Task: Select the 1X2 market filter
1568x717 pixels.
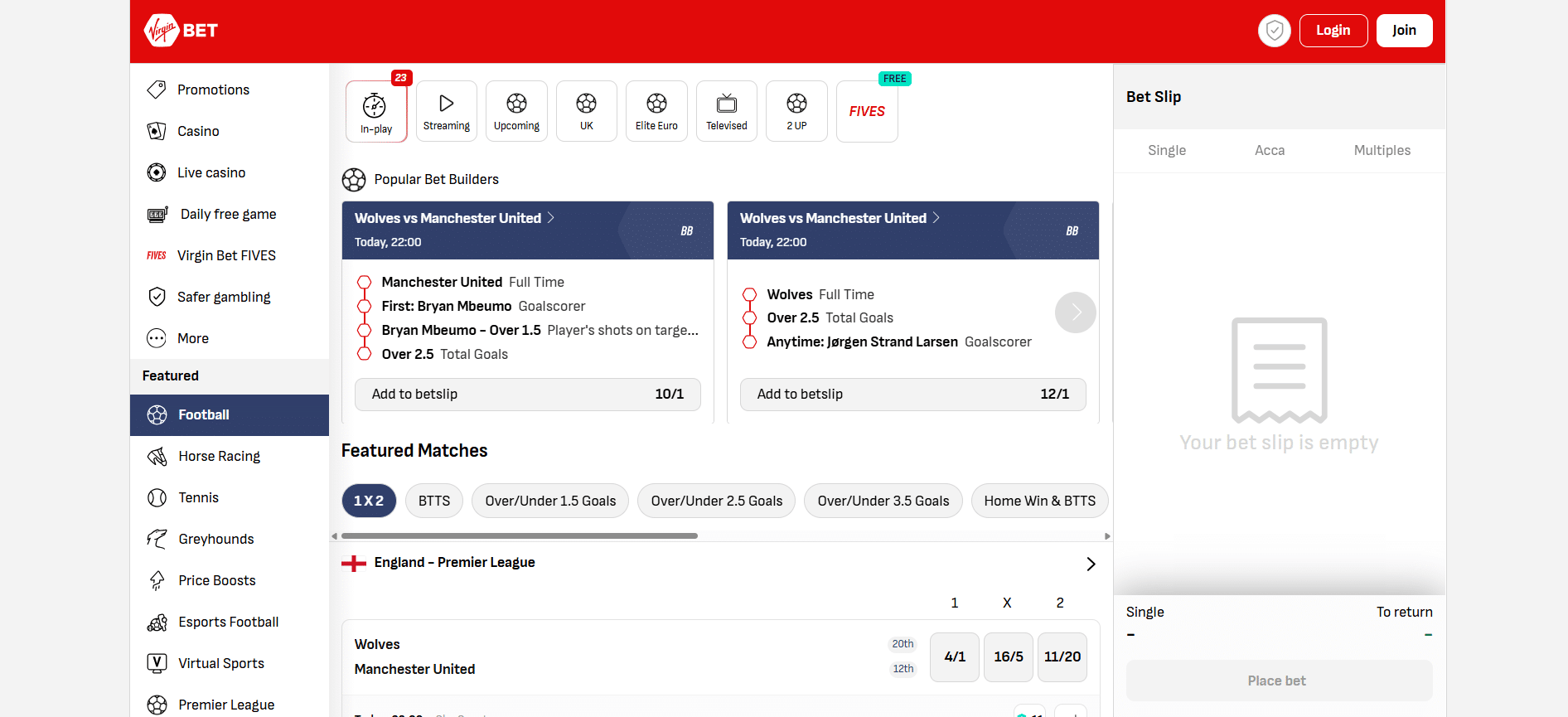Action: point(369,501)
